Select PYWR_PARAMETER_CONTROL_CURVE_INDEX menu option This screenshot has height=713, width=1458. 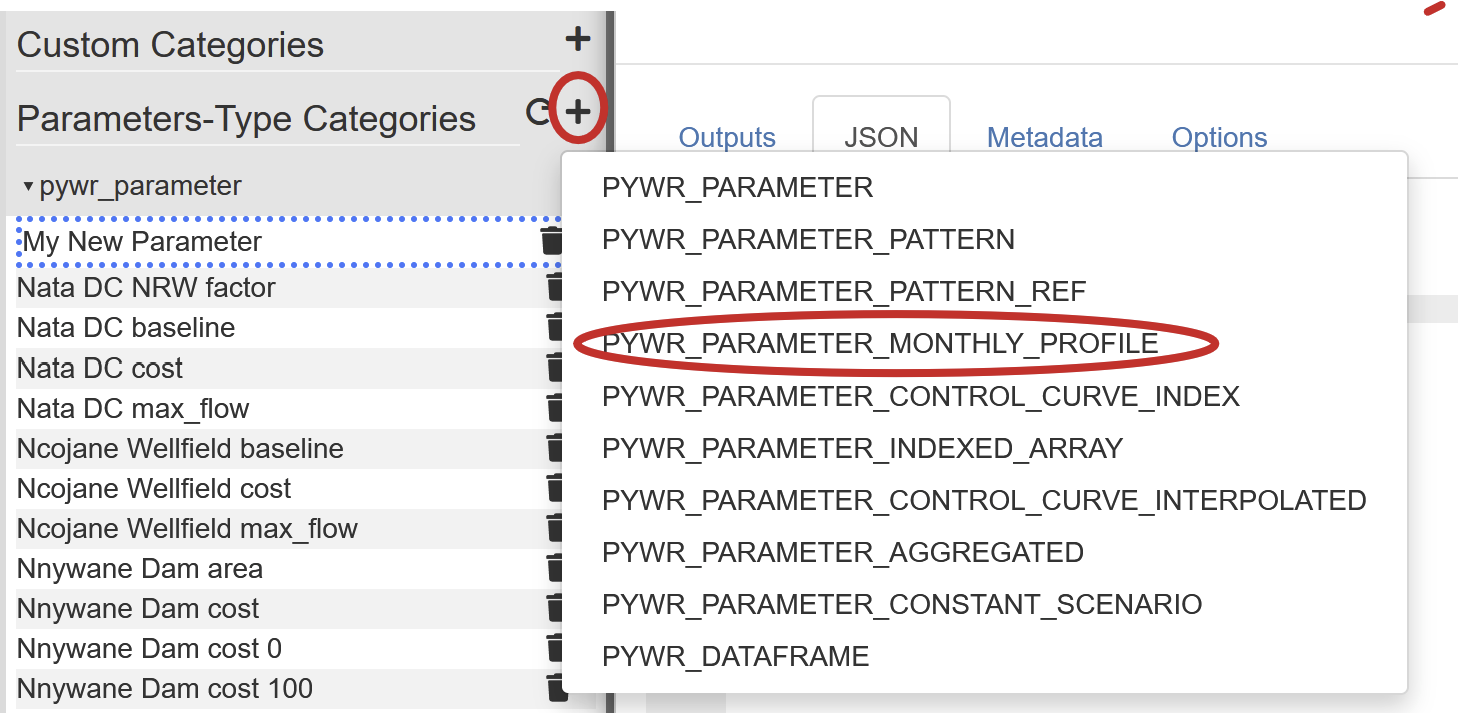[x=920, y=397]
